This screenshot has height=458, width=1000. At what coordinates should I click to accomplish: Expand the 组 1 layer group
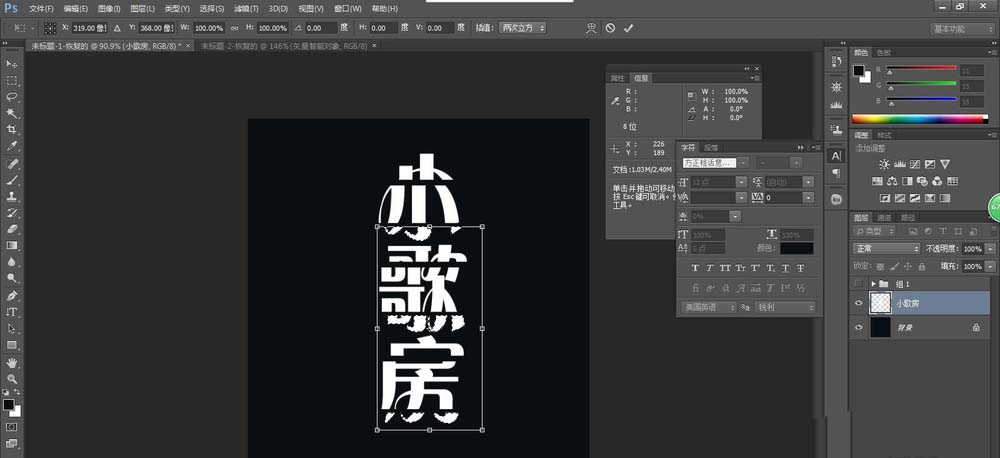click(x=874, y=284)
